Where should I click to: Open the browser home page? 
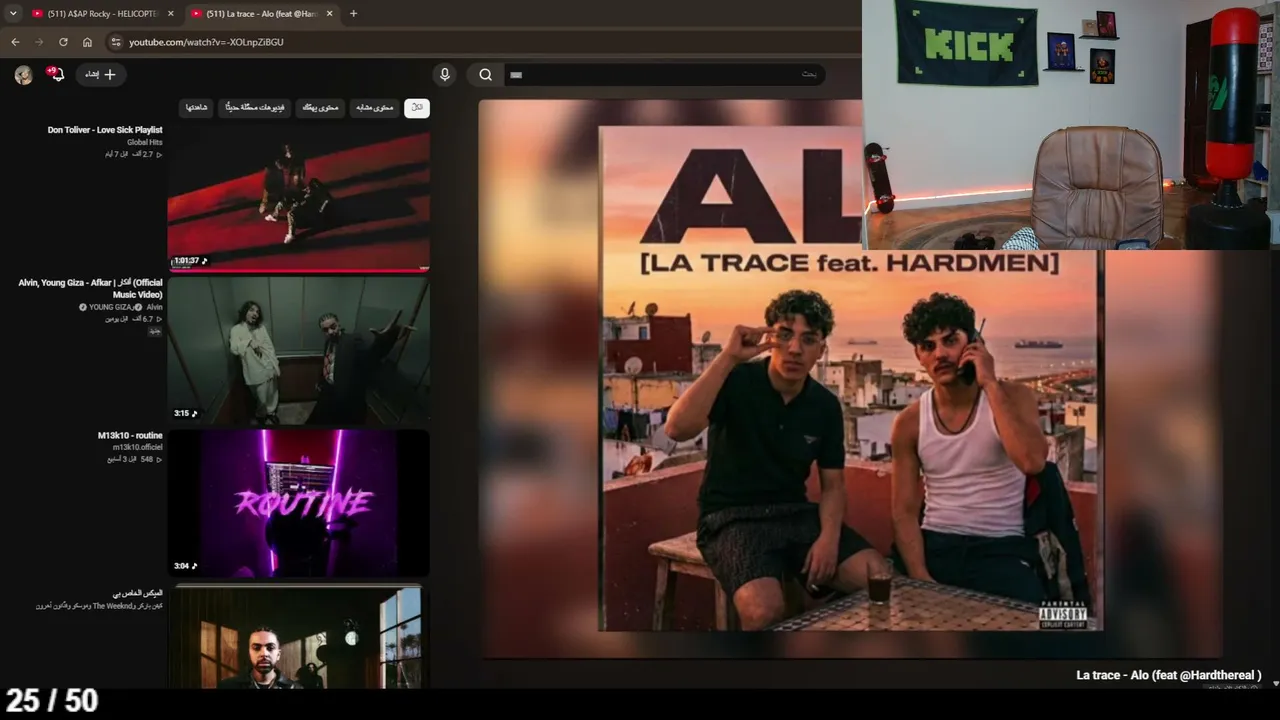[x=87, y=42]
